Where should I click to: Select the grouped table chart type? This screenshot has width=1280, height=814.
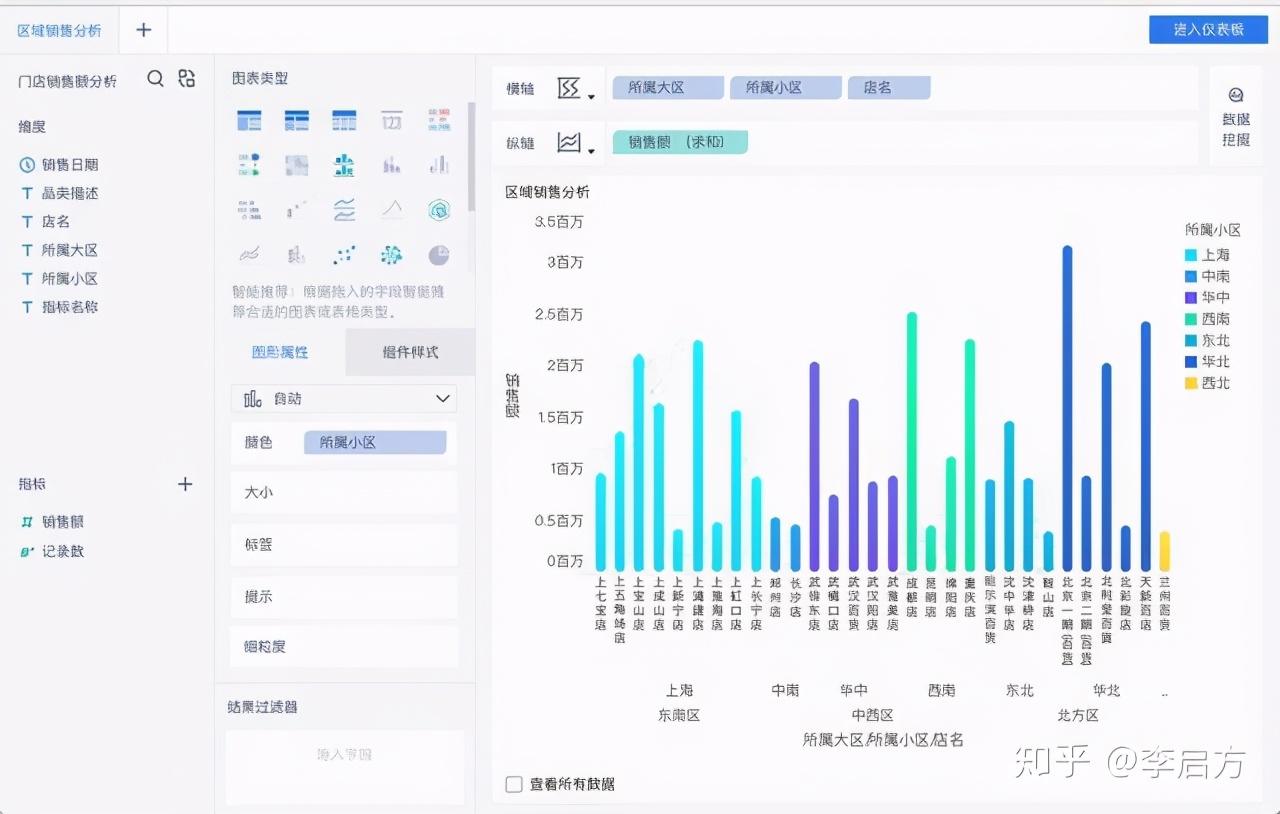[x=296, y=120]
